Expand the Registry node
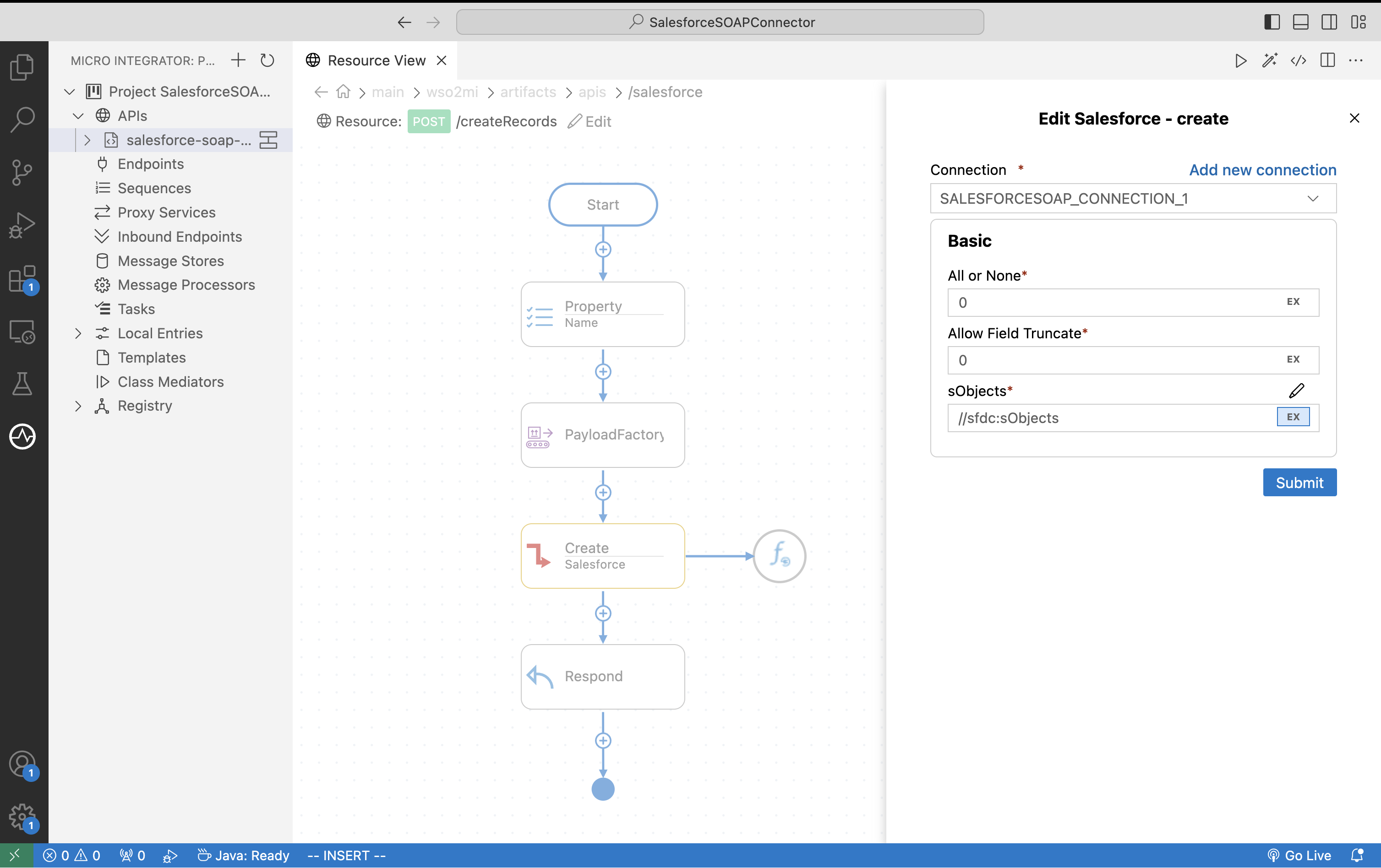 point(79,406)
